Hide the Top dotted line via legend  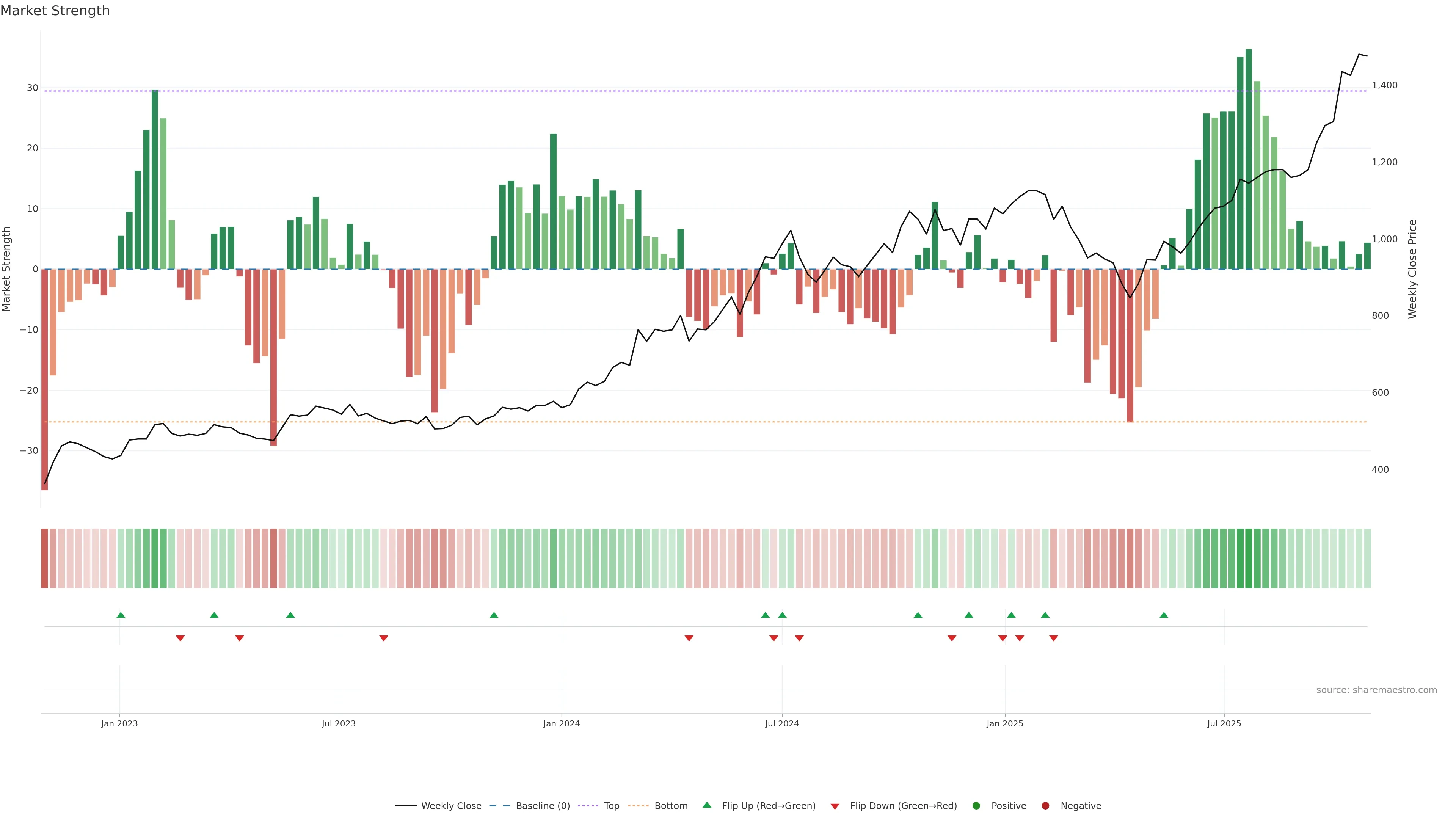(x=611, y=806)
